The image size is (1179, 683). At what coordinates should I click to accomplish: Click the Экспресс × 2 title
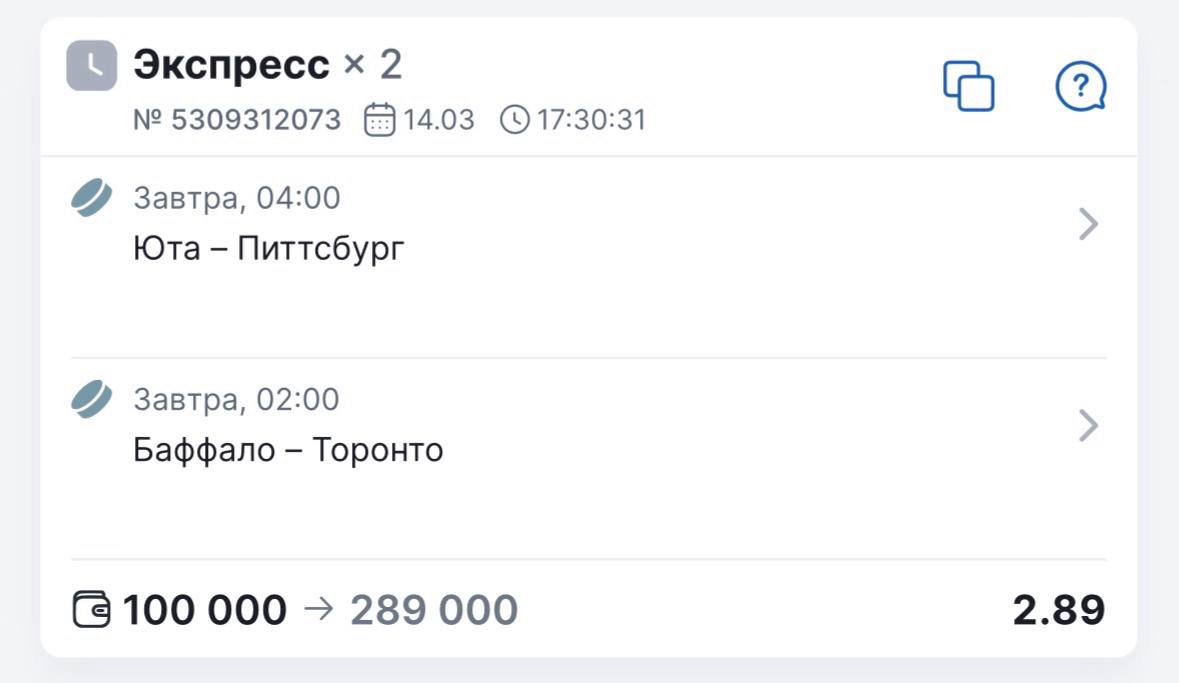point(267,66)
